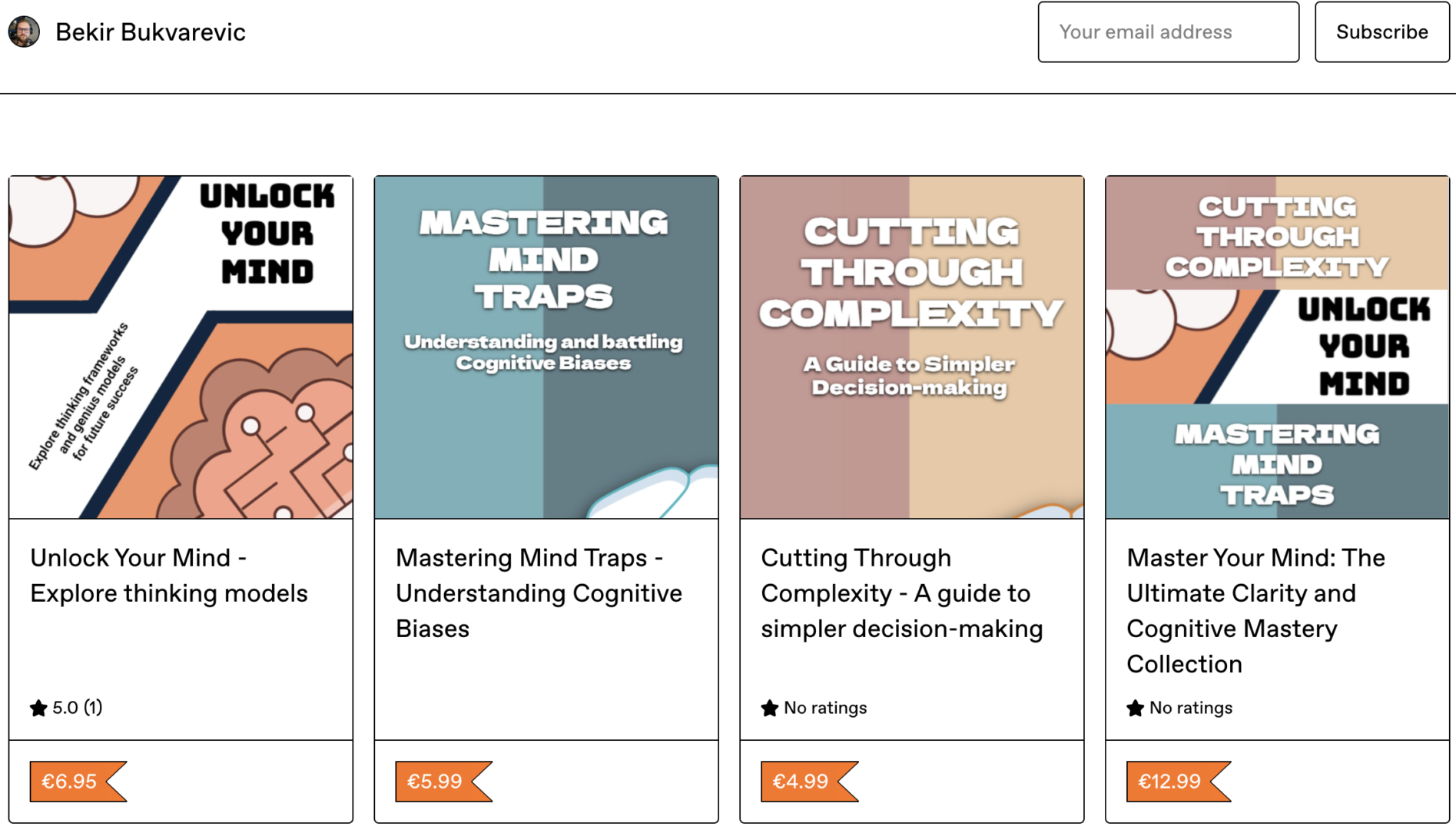Open "Mastering Mind Traps - Understanding Cognitive Biases" title
1456x830 pixels.
(x=539, y=593)
